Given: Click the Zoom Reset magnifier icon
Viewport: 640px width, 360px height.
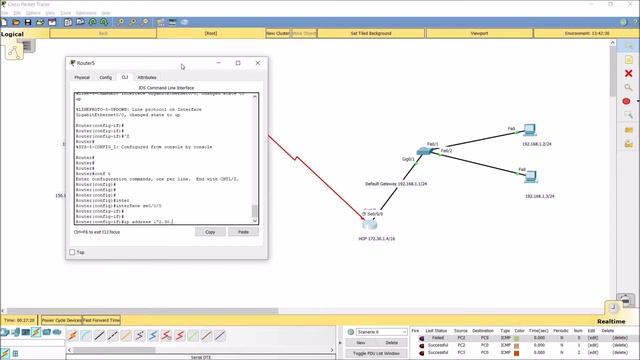Looking at the screenshot, I should (133, 22).
